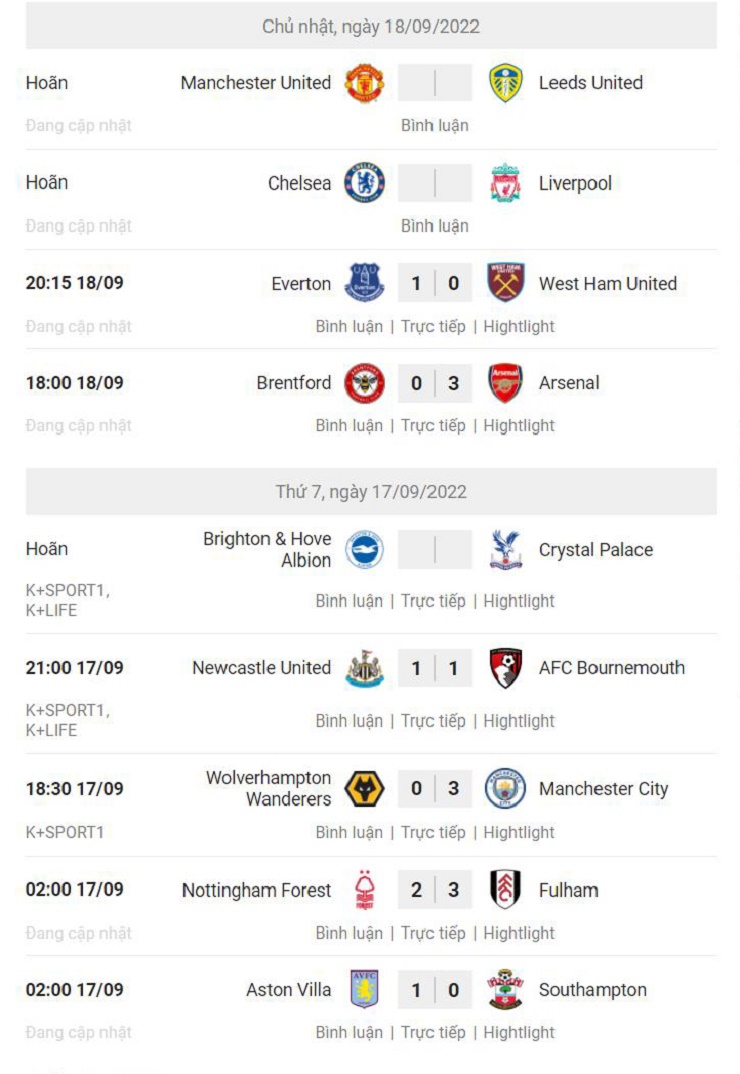740x1074 pixels.
Task: Click the AFC Bournemouth crest
Action: click(x=506, y=668)
